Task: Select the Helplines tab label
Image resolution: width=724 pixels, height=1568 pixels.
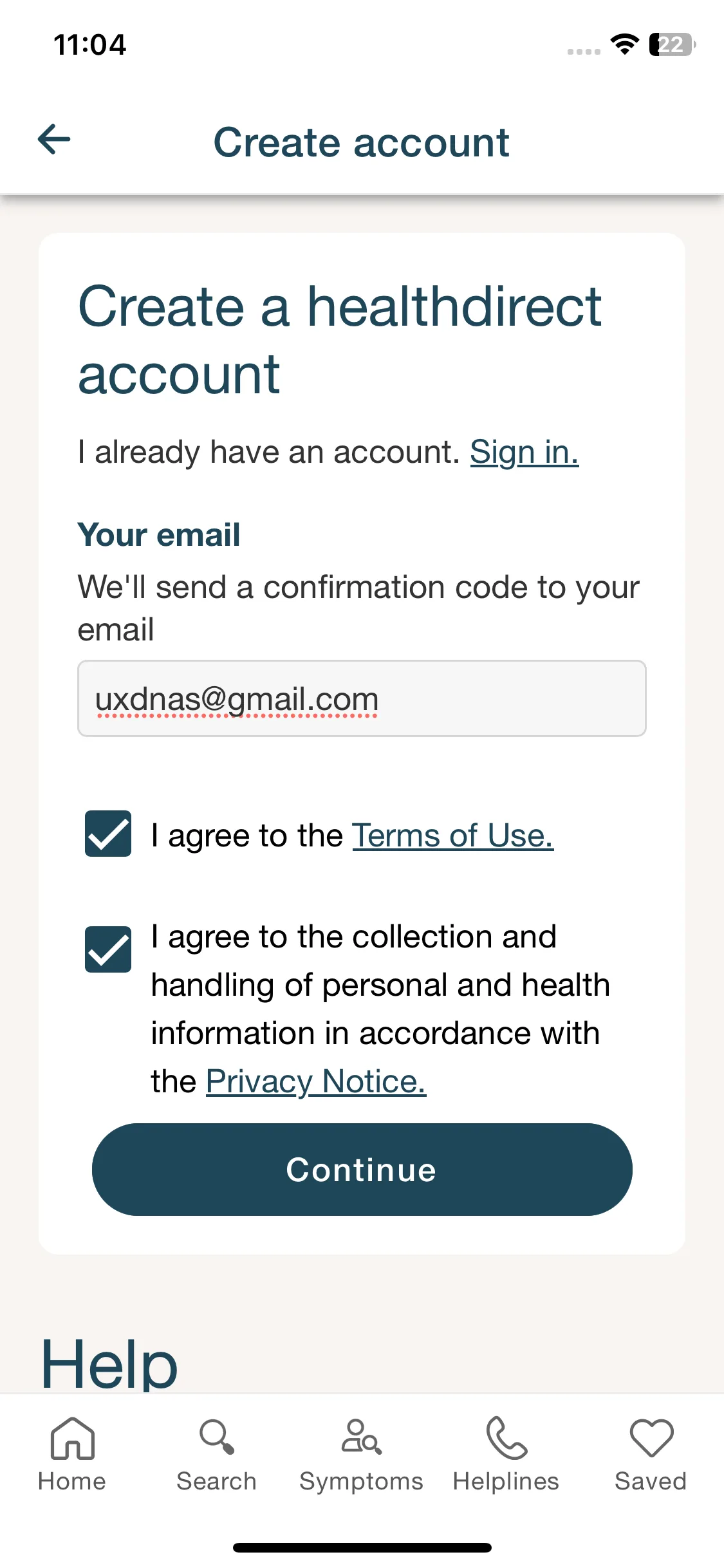Action: pyautogui.click(x=506, y=1482)
